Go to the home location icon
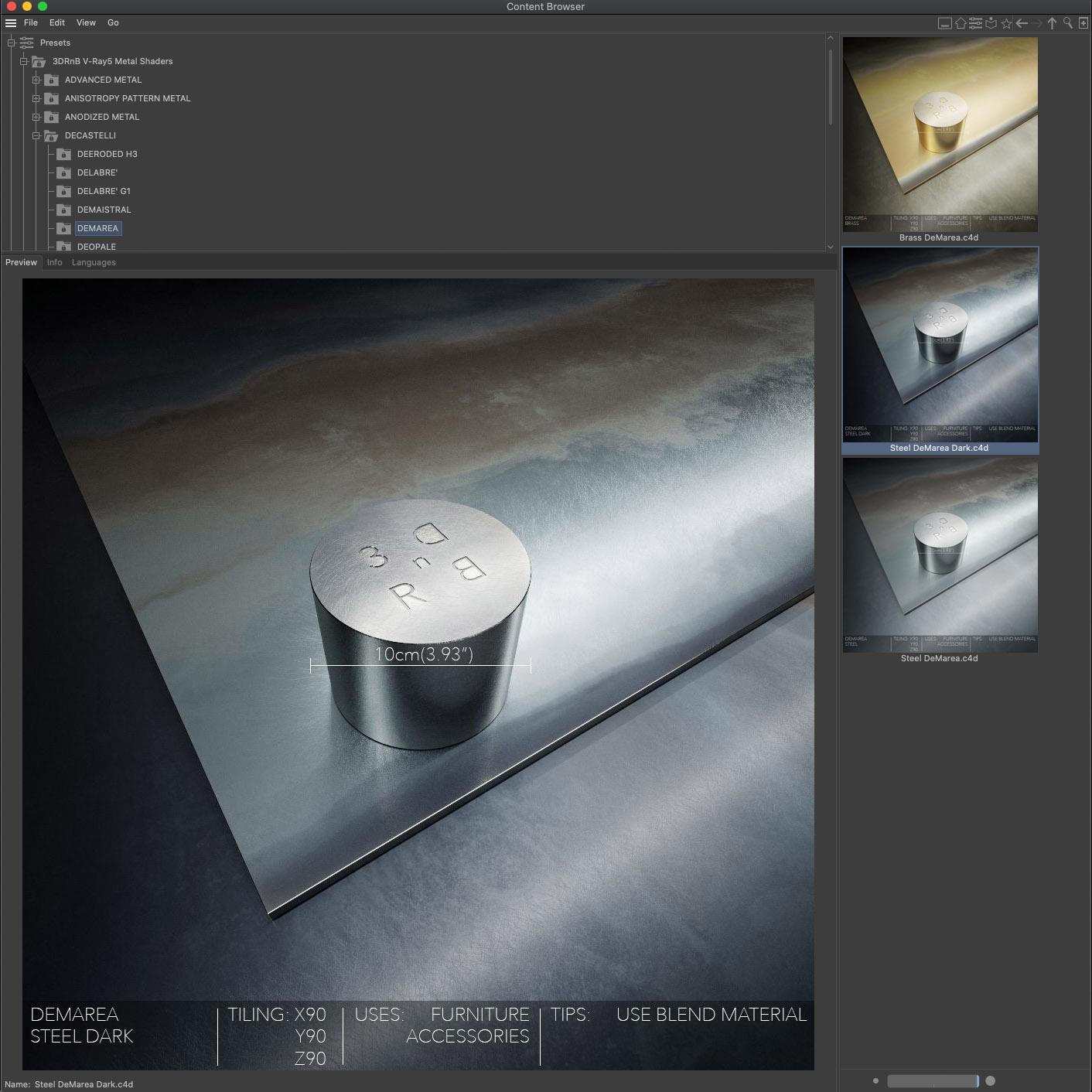This screenshot has width=1092, height=1092. coord(961,23)
